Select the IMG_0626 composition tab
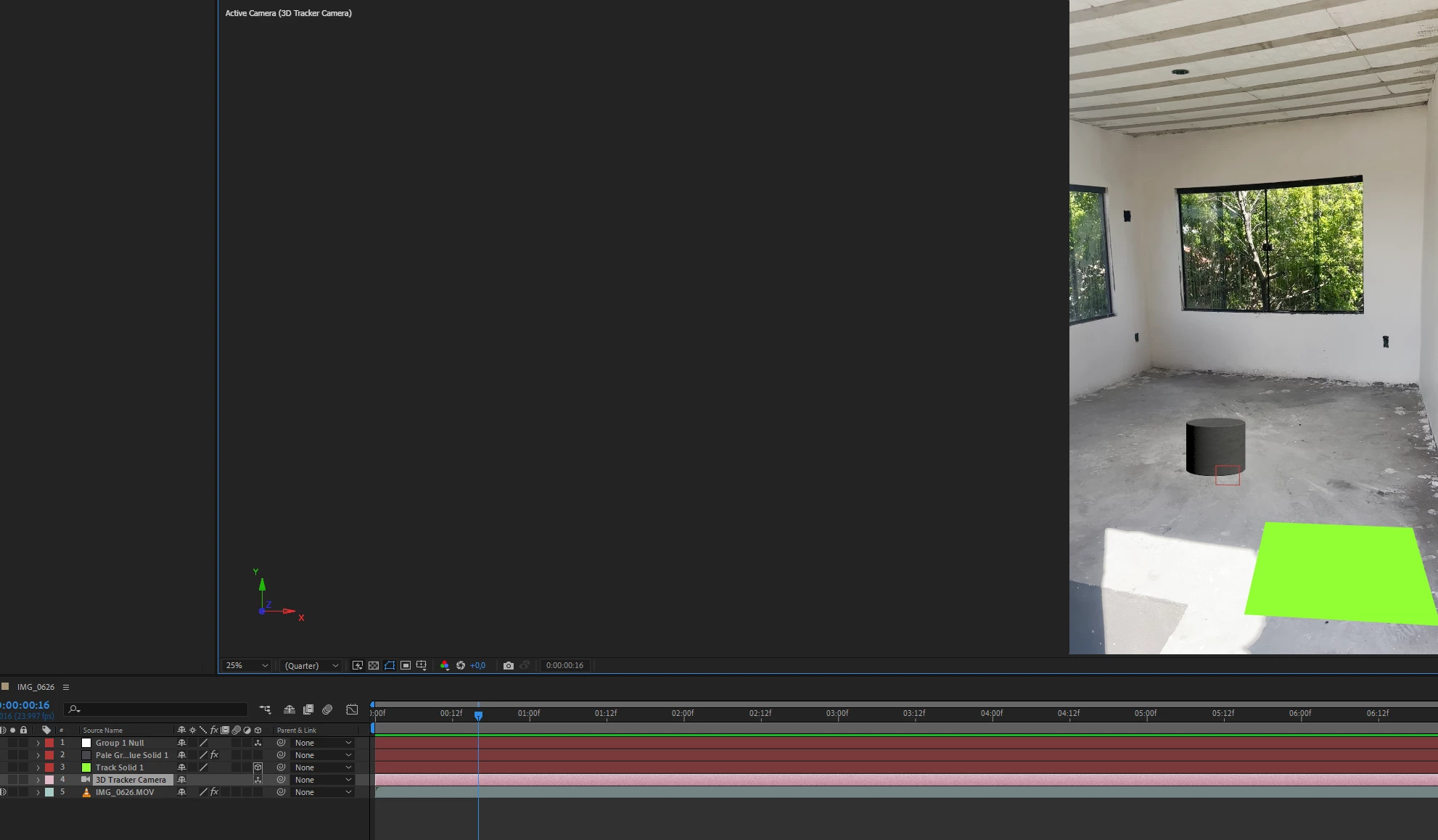1438x840 pixels. pos(36,687)
